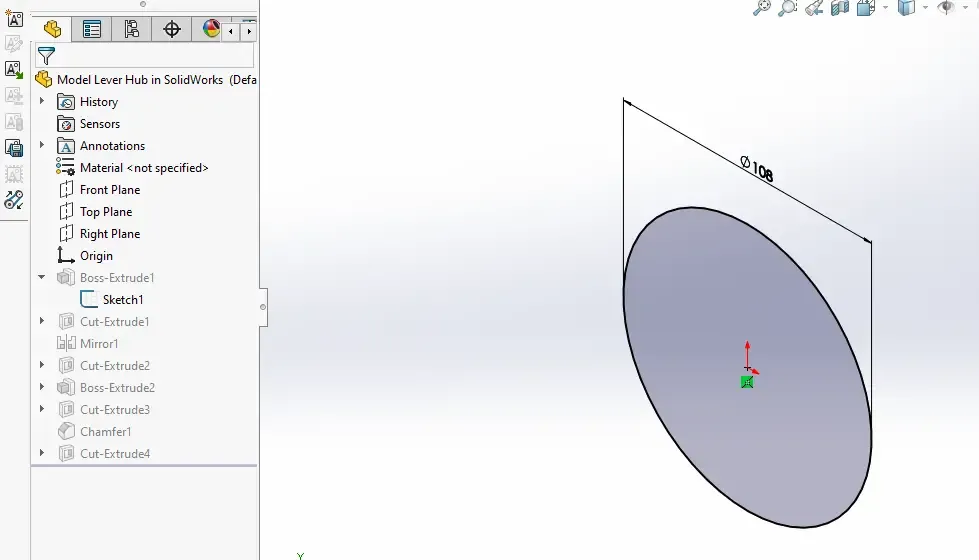Open the FeatureManager design tree tab
This screenshot has height=560, width=979.
pos(52,29)
